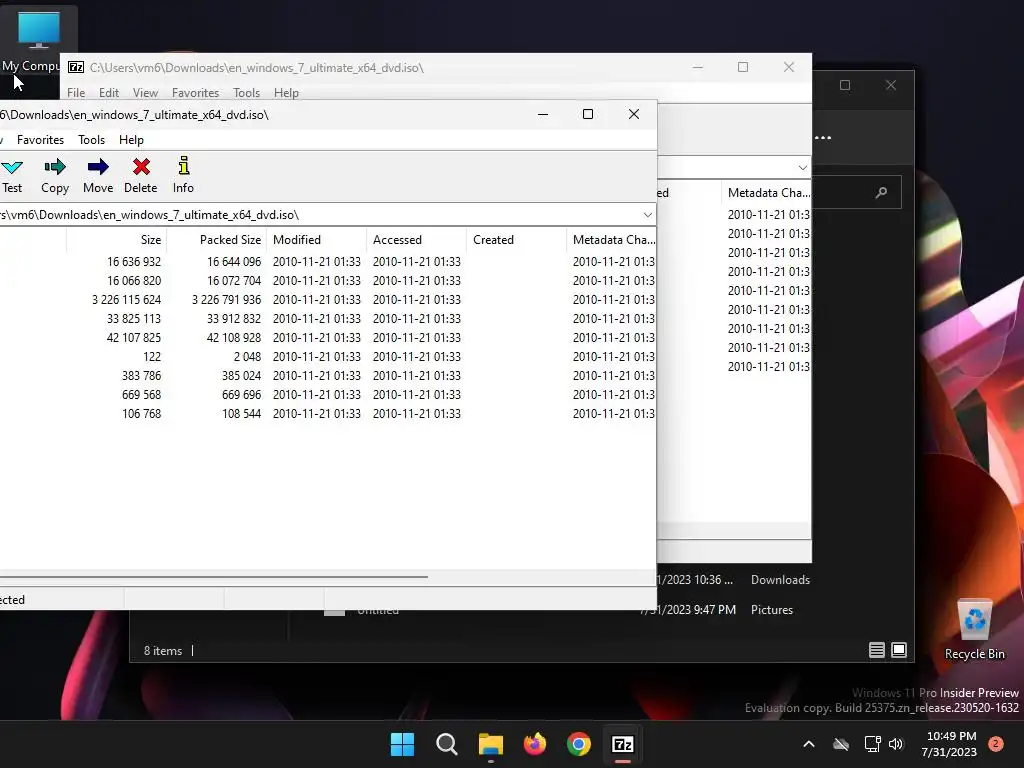Select the row with size 106 768
The width and height of the screenshot is (1024, 768).
click(328, 413)
